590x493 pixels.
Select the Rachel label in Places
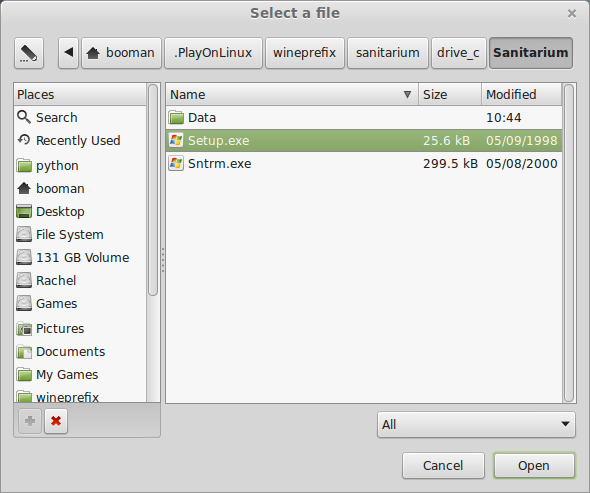pyautogui.click(x=56, y=280)
